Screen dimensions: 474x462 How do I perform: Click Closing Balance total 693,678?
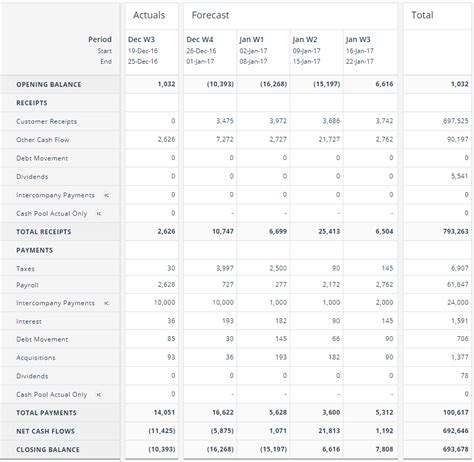coord(456,449)
